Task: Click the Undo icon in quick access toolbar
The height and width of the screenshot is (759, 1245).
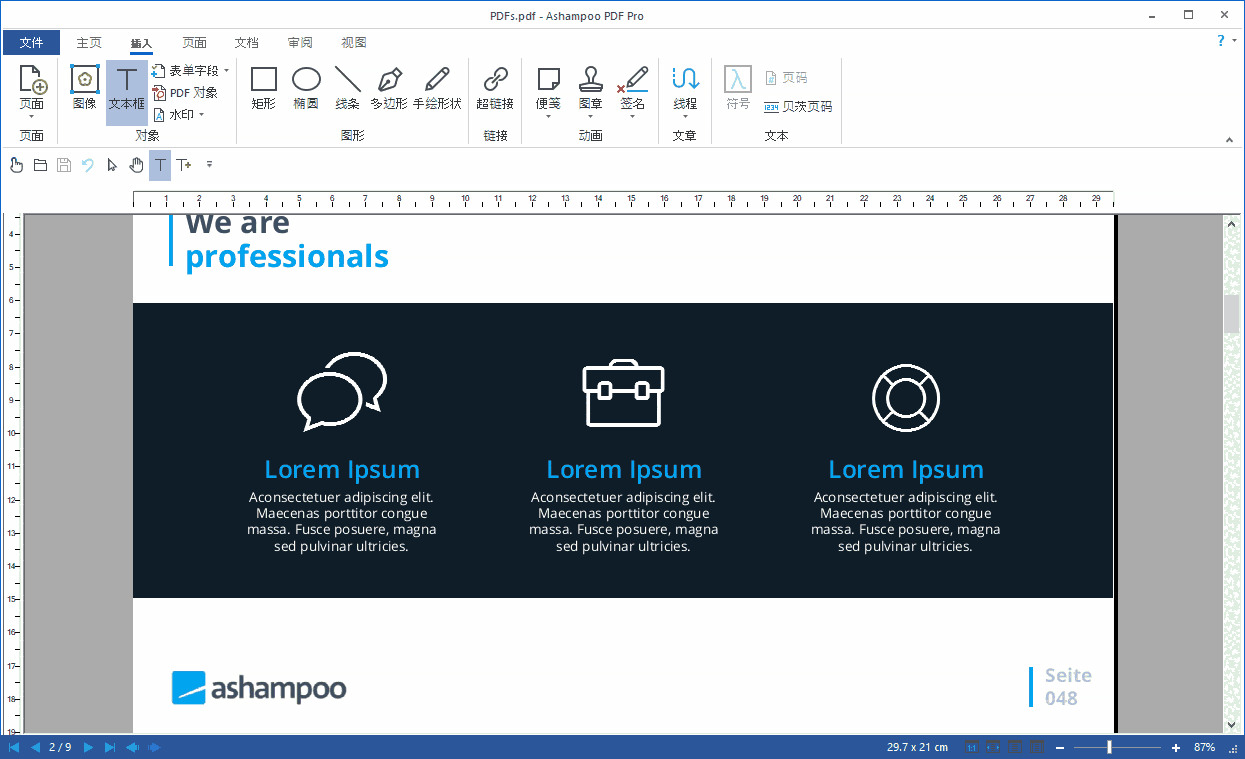Action: (88, 165)
